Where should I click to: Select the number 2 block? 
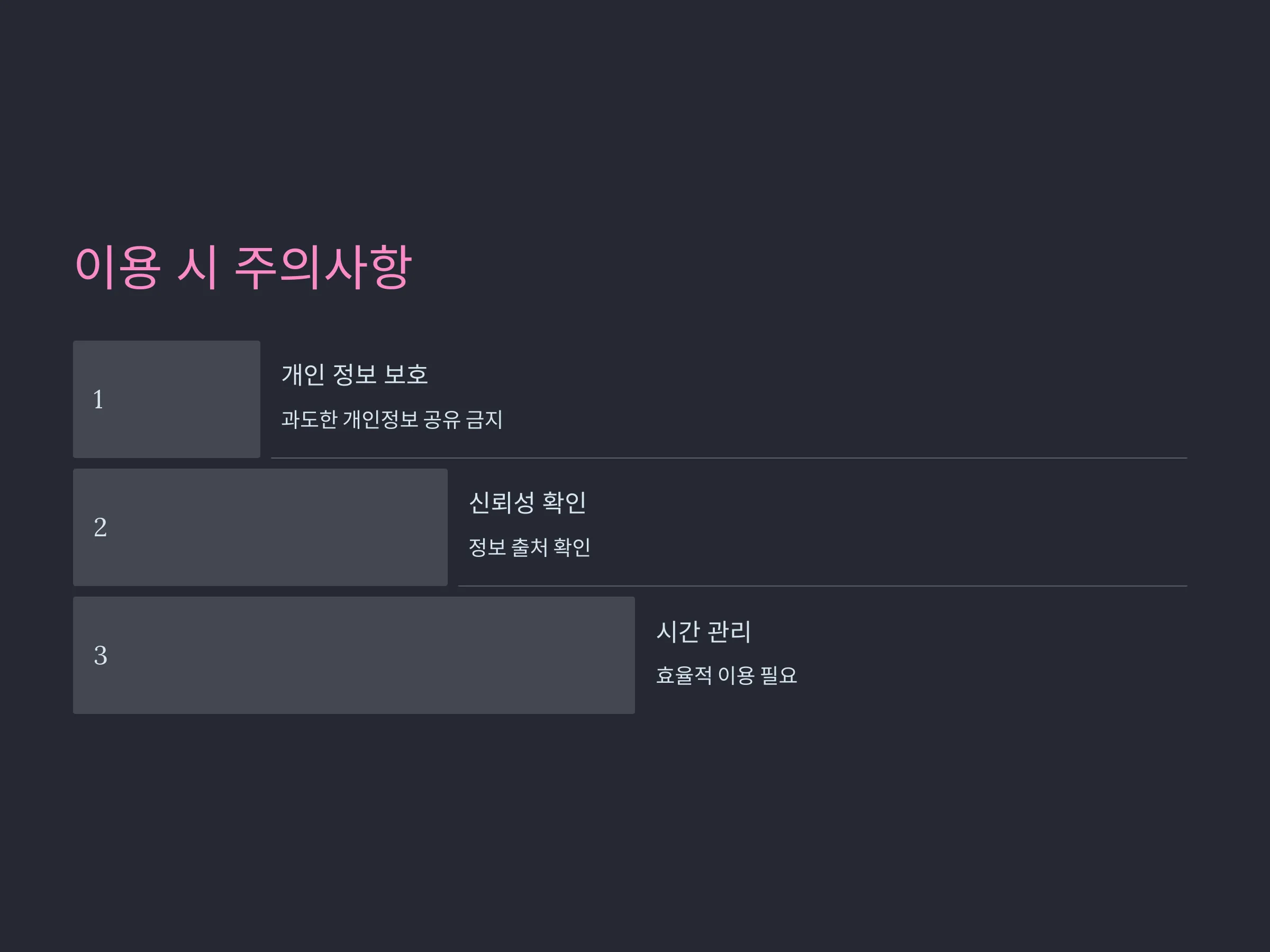click(x=260, y=527)
